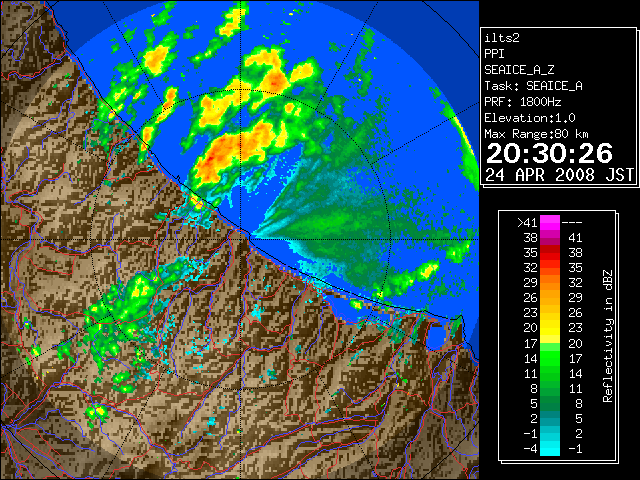Click the "Reflectivity in dBZ" axis label
640x480 pixels.
608,336
